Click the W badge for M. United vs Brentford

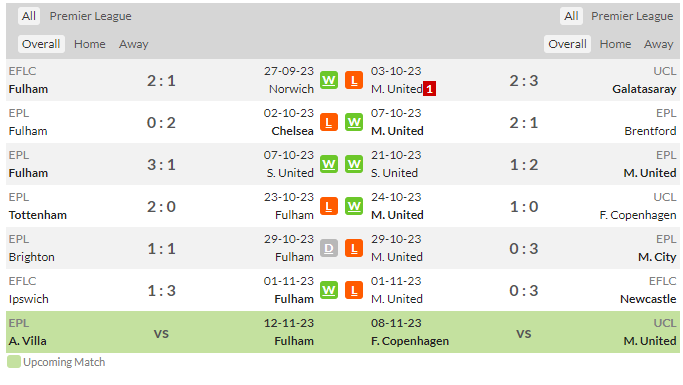(x=354, y=122)
